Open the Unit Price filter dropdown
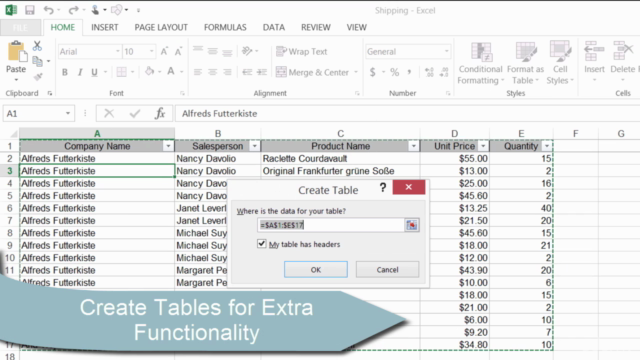 (x=483, y=146)
